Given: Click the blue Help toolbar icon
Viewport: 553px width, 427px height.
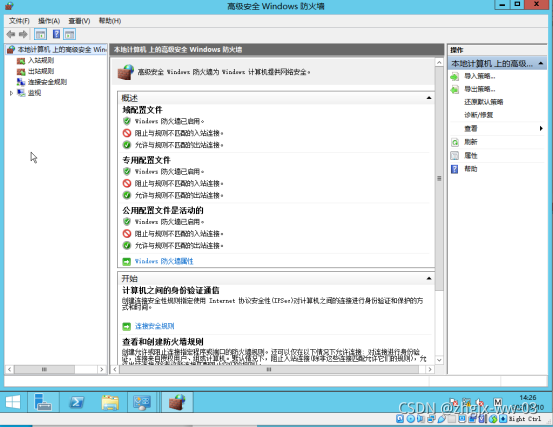Looking at the screenshot, I should [56, 34].
